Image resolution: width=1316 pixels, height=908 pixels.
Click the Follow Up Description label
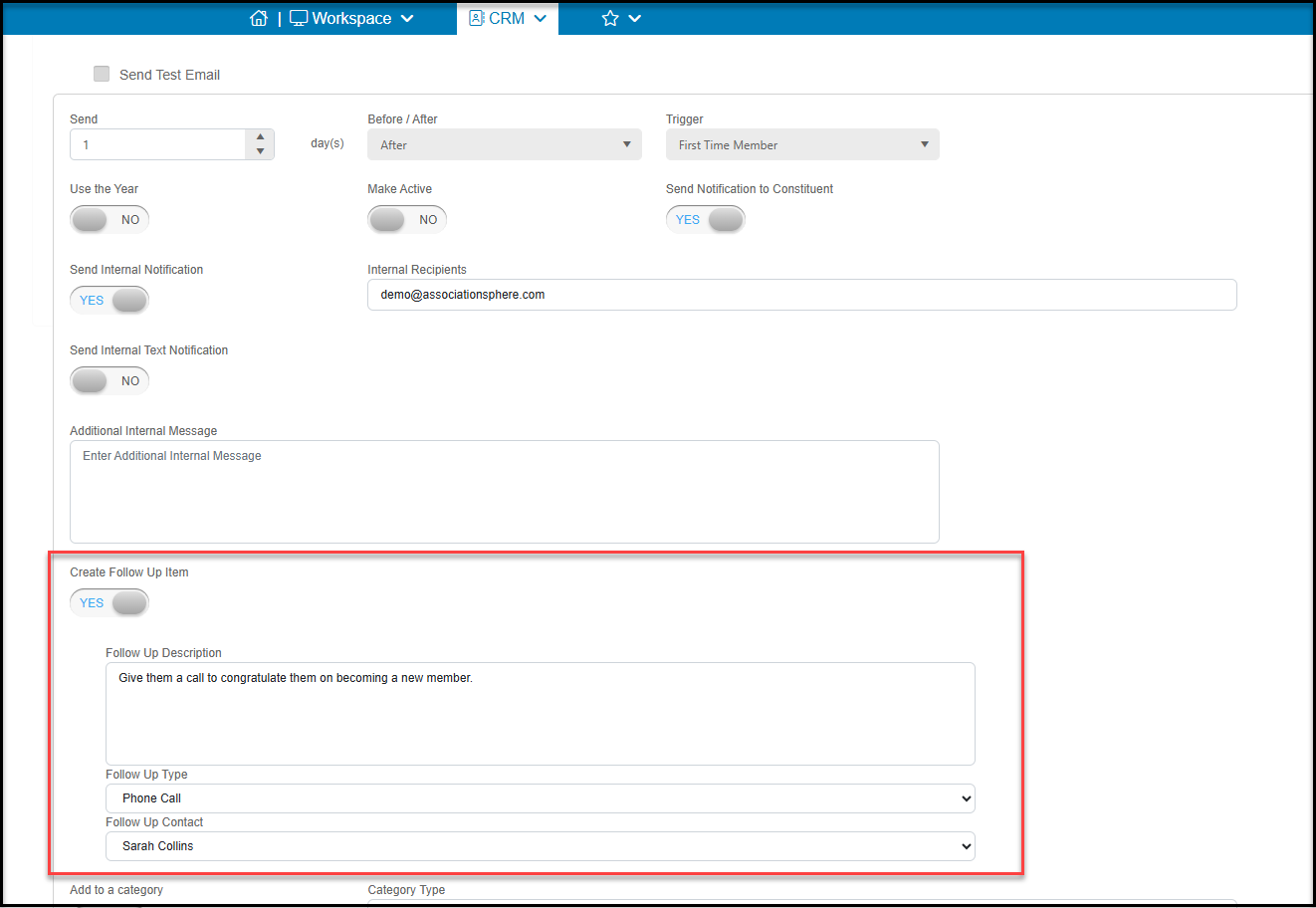click(x=163, y=653)
